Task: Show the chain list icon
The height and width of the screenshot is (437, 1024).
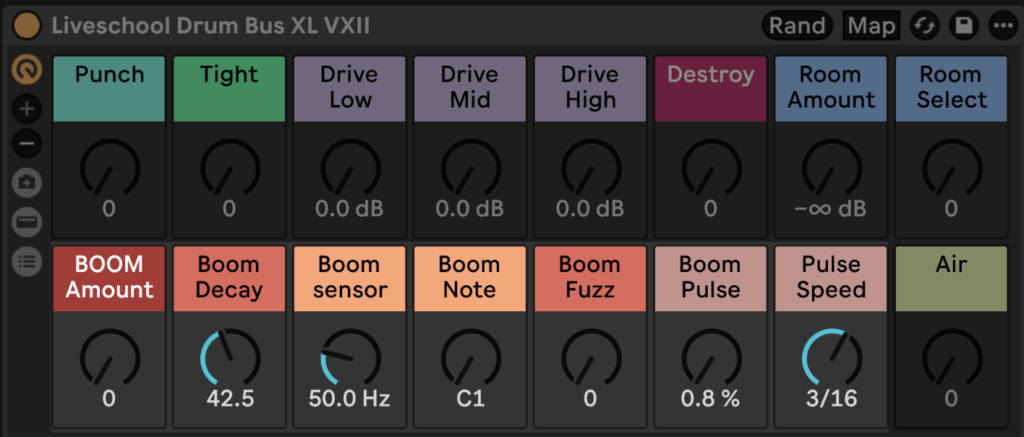Action: tap(27, 262)
